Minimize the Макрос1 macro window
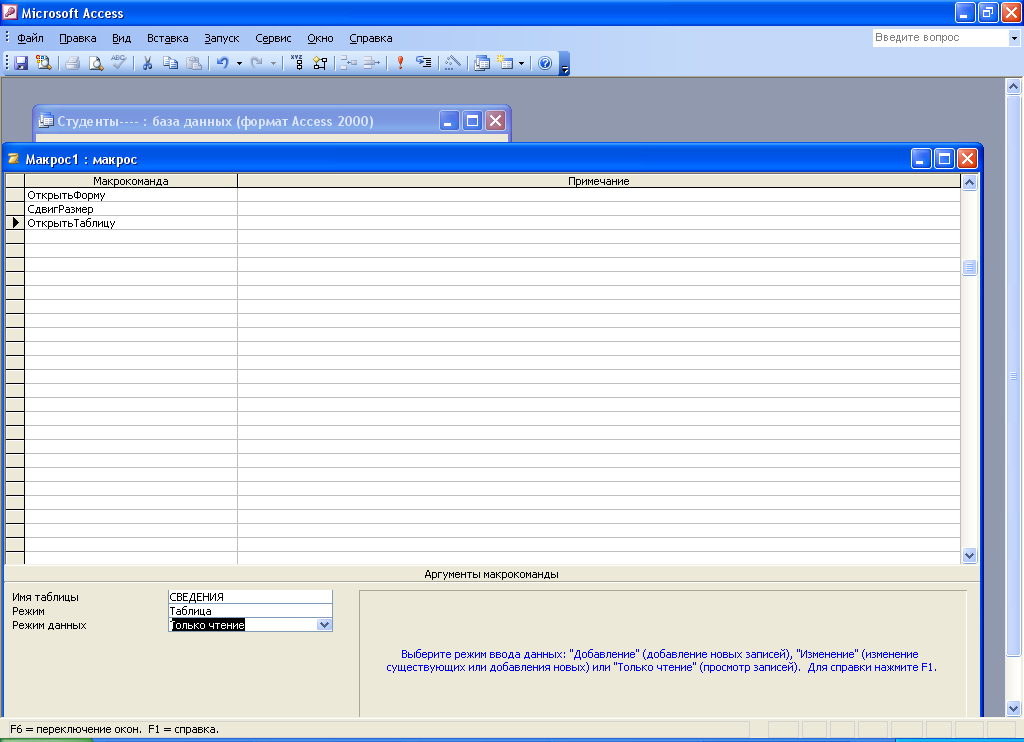1024x742 pixels. (x=921, y=159)
